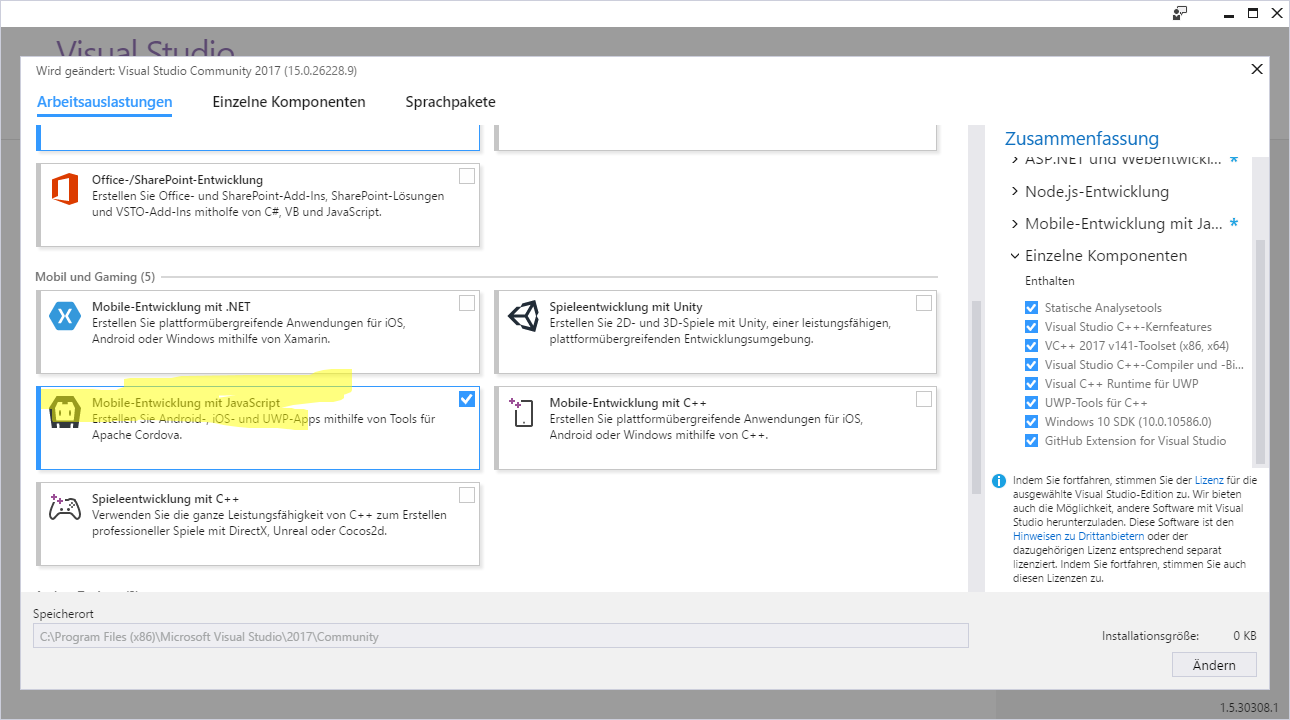Viewport: 1290px width, 720px height.
Task: Click the version number 1.5.30308.1
Action: click(1248, 708)
